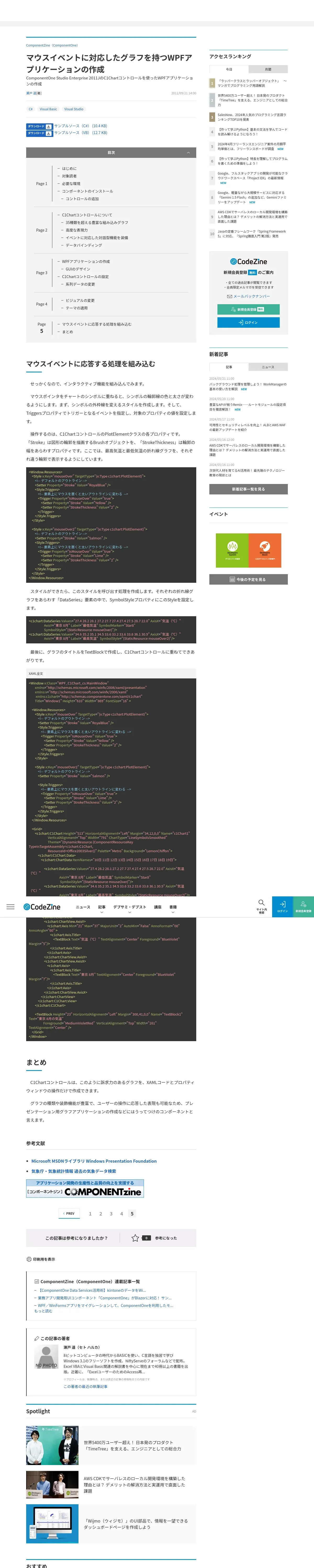
Task: Switch ranking to 今日 tab
Action: pos(229,70)
